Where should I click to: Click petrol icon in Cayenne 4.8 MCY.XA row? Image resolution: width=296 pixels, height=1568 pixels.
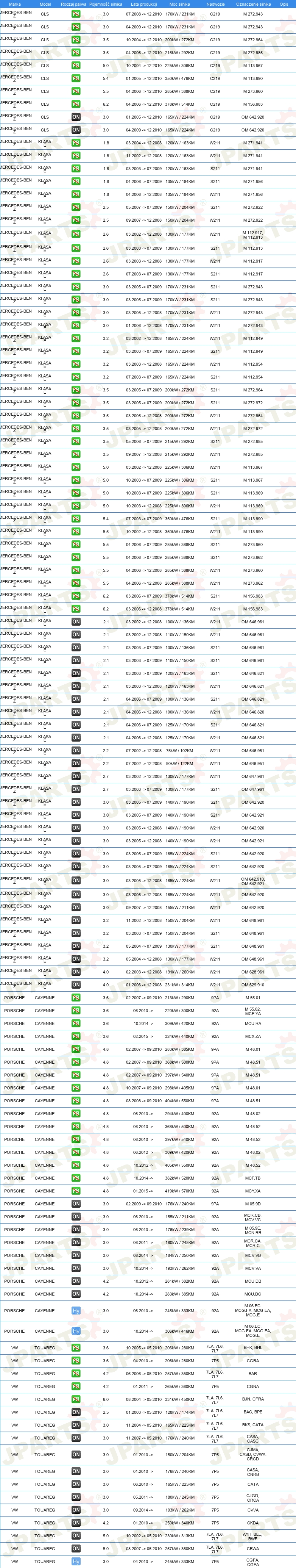point(76,1191)
